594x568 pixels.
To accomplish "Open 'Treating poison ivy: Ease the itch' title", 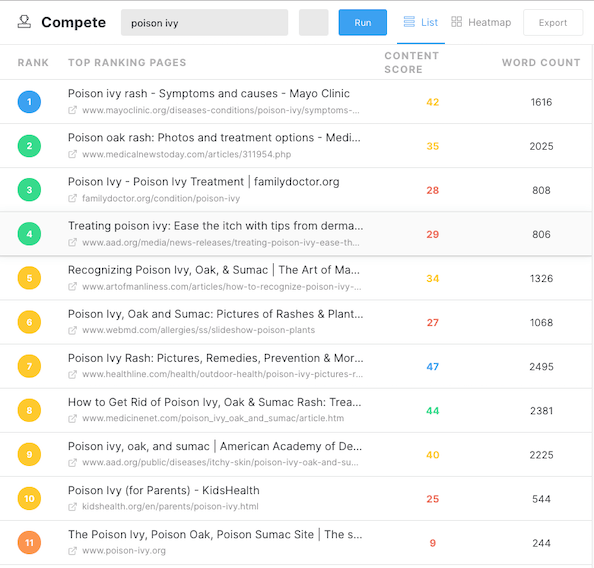I will point(216,226).
